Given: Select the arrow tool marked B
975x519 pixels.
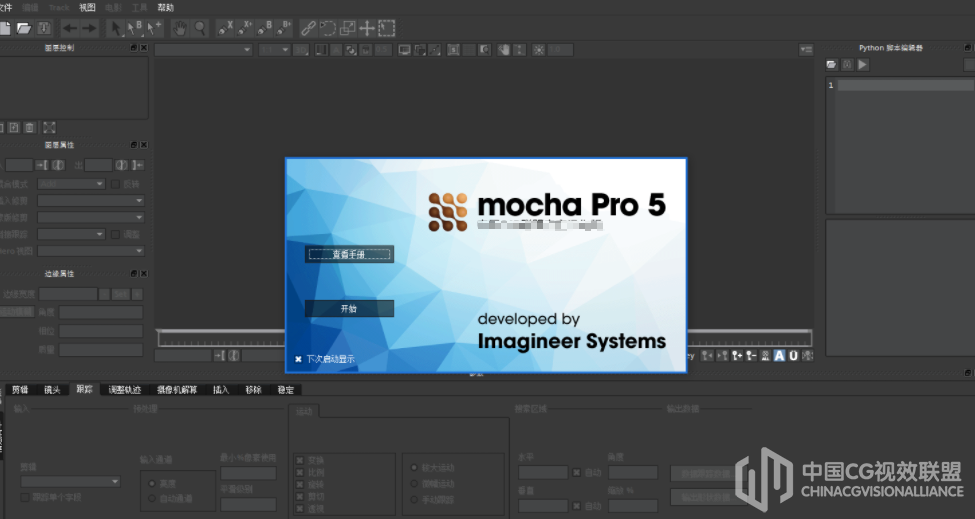Looking at the screenshot, I should coord(134,28).
